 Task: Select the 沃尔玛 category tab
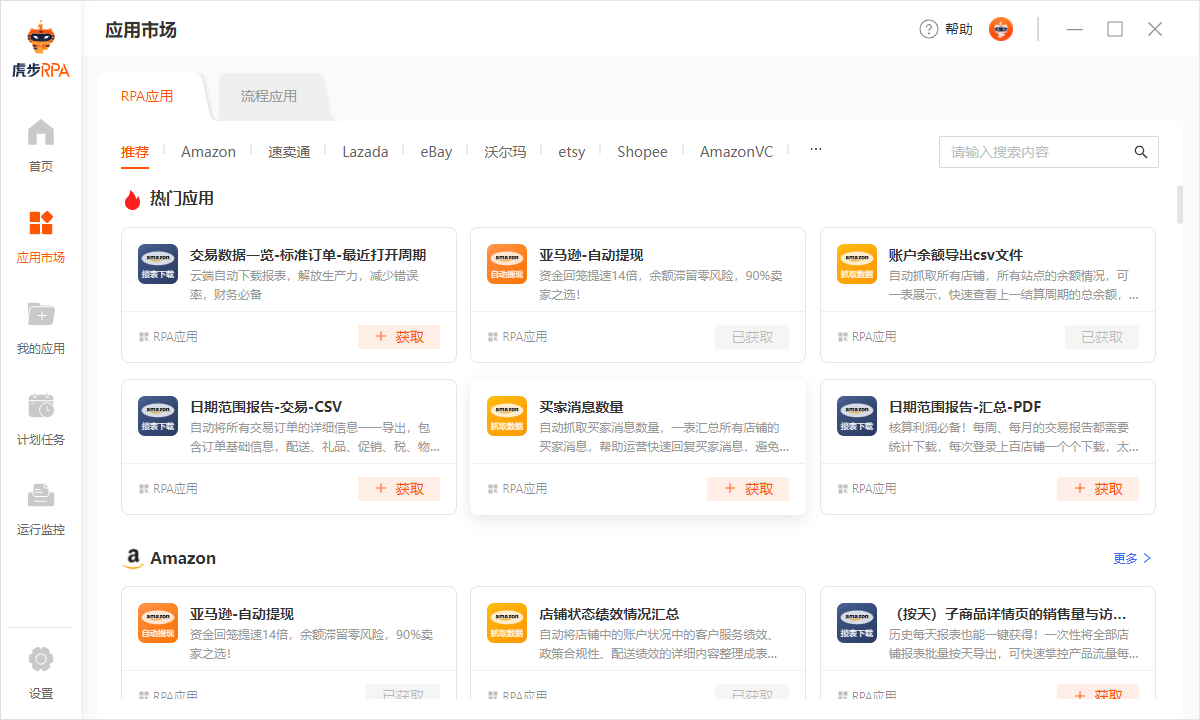tap(505, 152)
